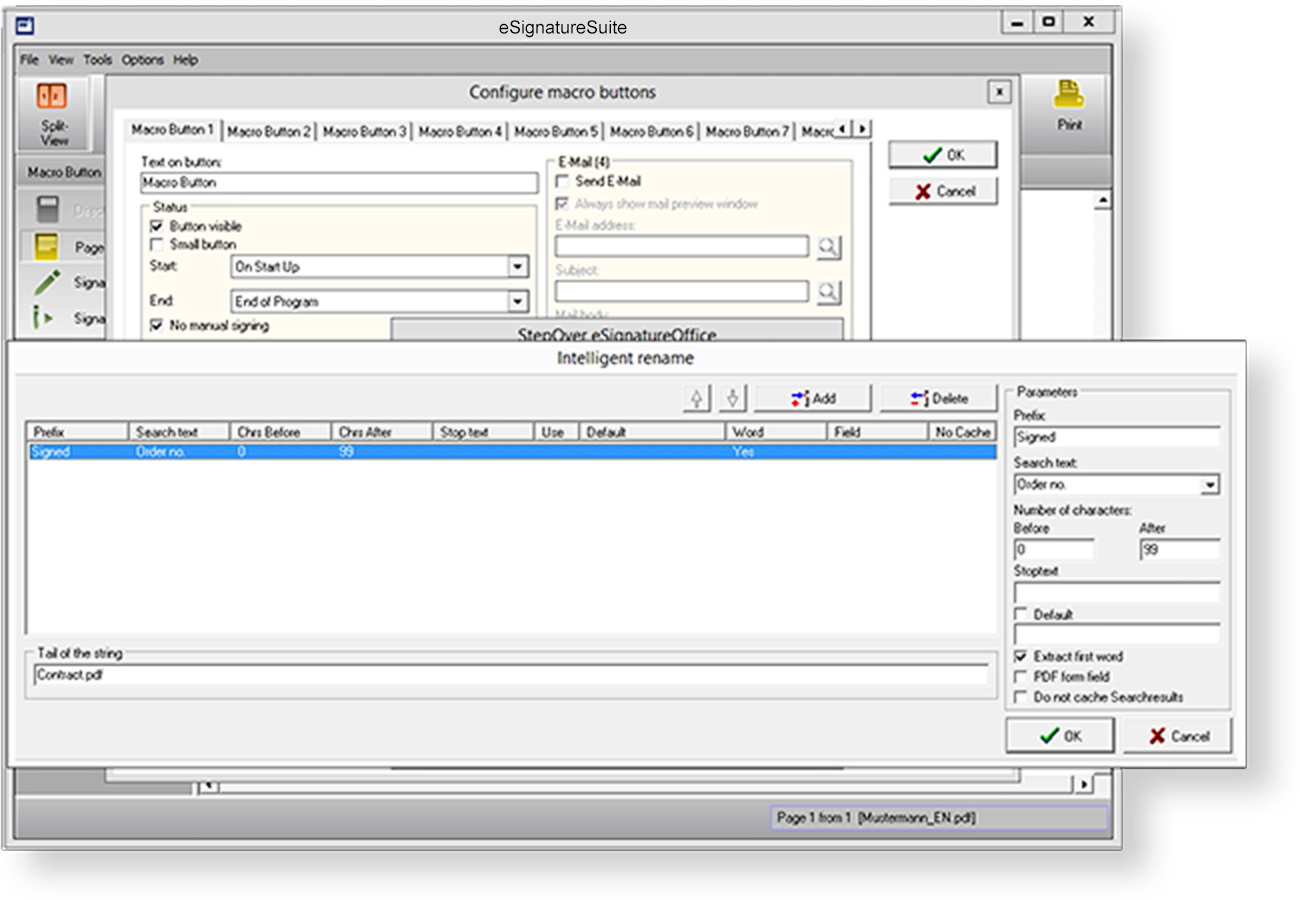Open the View menu
Viewport: 1300px width, 900px height.
(61, 60)
